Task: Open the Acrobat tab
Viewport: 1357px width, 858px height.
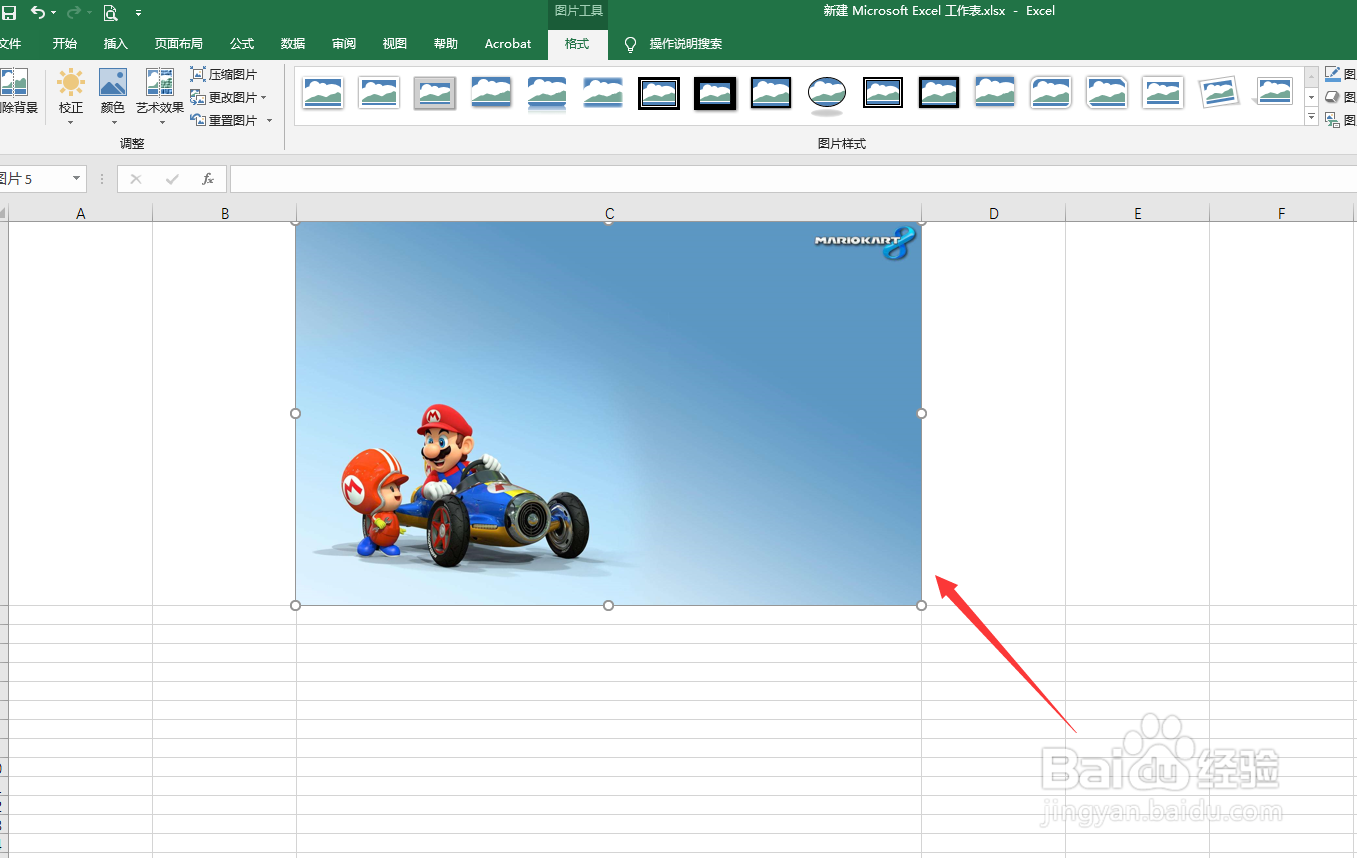Action: [508, 44]
